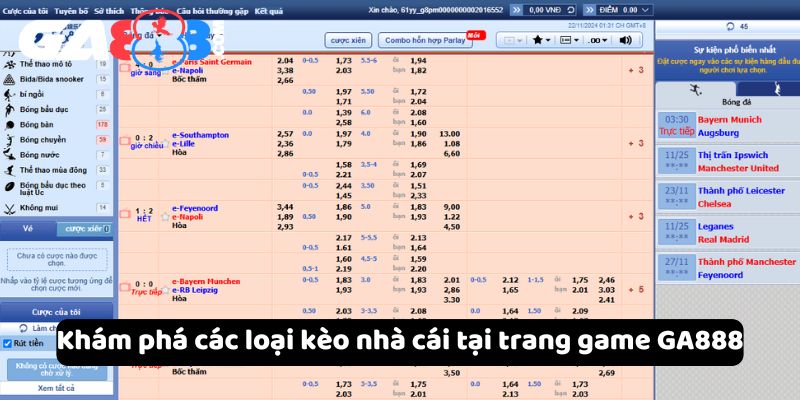Viewport: 800px width, 400px height.
Task: Toggle the Rút tiền checkbox
Action: 7,343
